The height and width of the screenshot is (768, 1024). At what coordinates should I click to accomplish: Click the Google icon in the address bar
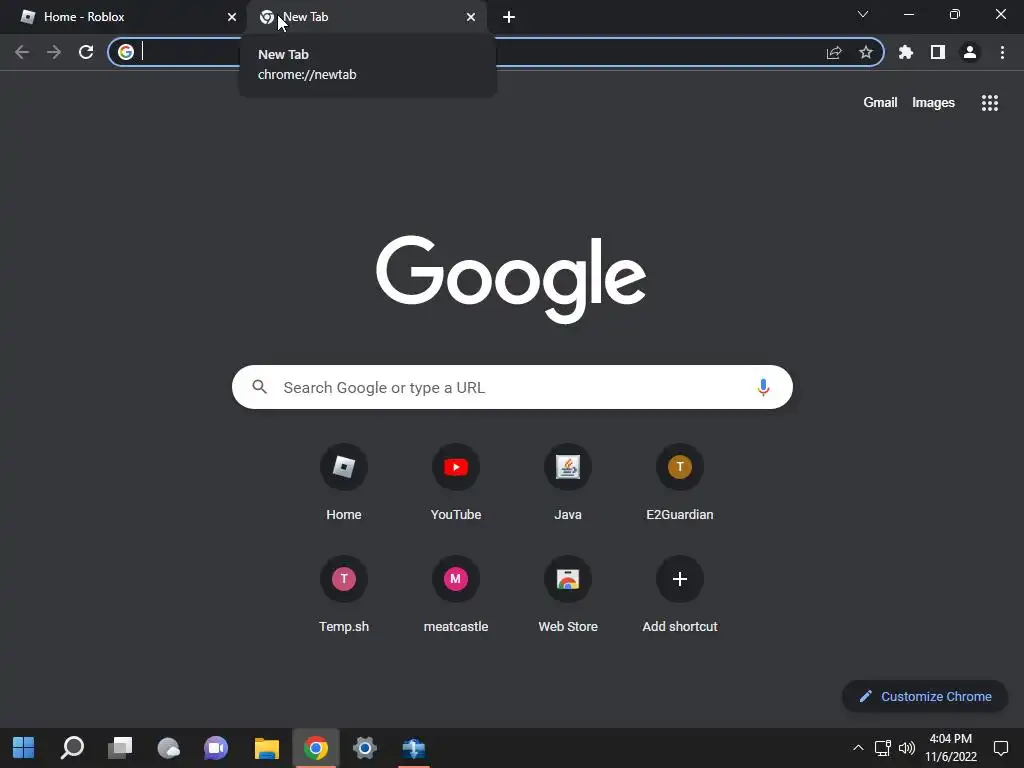coord(126,52)
